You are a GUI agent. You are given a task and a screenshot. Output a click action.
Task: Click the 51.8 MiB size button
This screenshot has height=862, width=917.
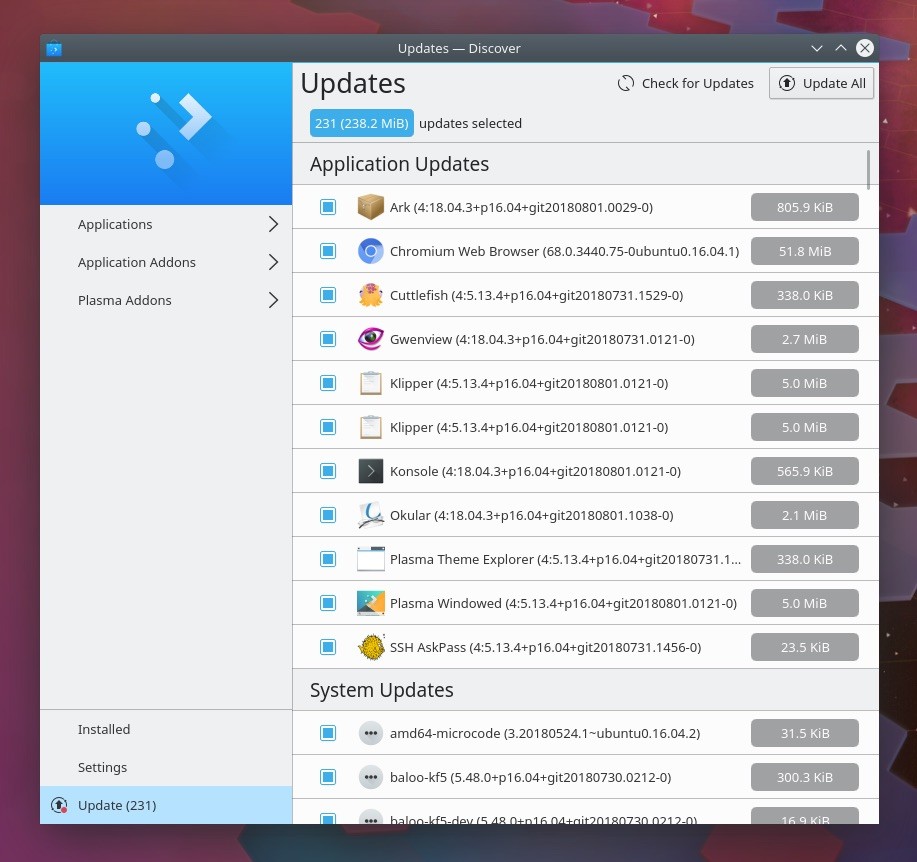(804, 251)
